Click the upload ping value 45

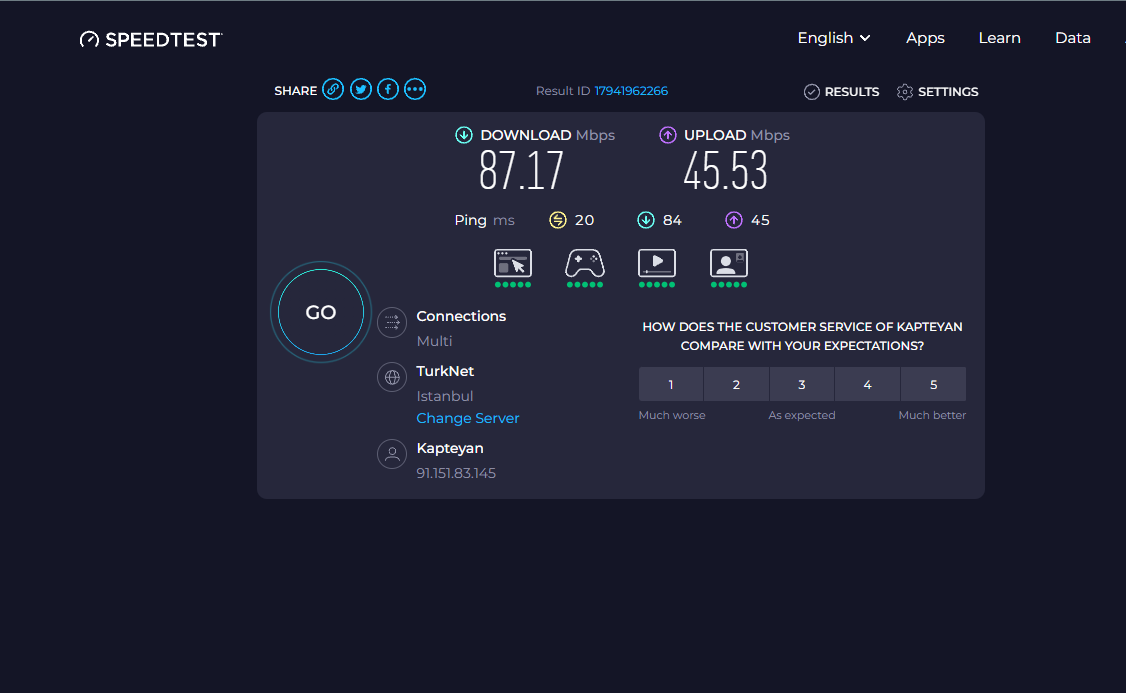click(x=760, y=220)
